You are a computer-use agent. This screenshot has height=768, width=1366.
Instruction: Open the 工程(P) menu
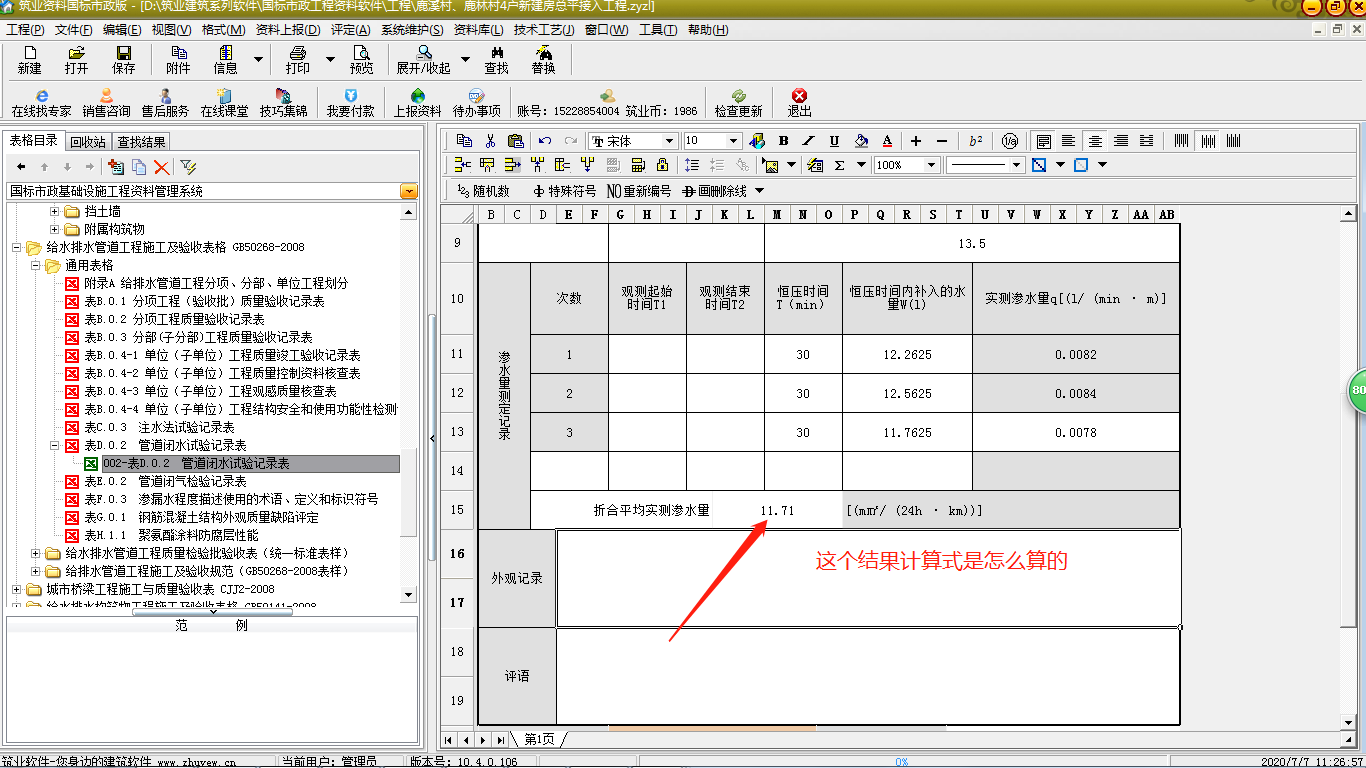coord(26,29)
